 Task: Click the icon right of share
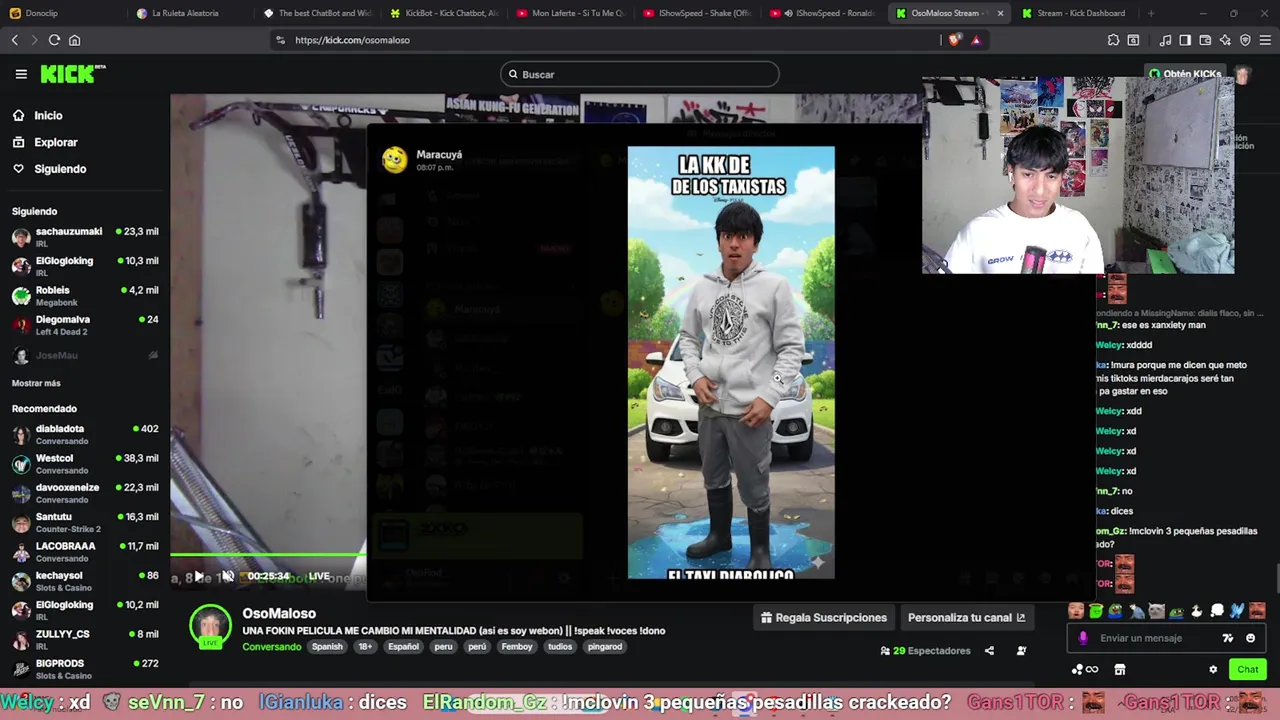pos(1021,651)
